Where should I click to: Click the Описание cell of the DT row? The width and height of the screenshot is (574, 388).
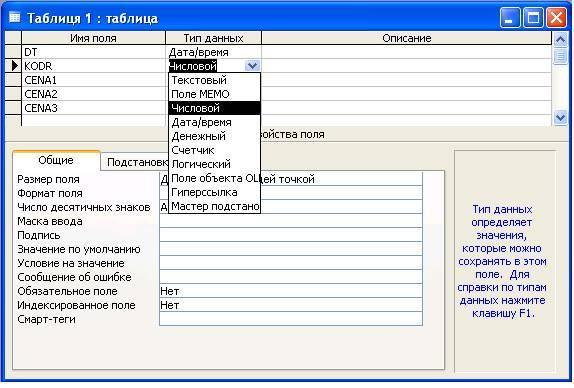point(407,52)
